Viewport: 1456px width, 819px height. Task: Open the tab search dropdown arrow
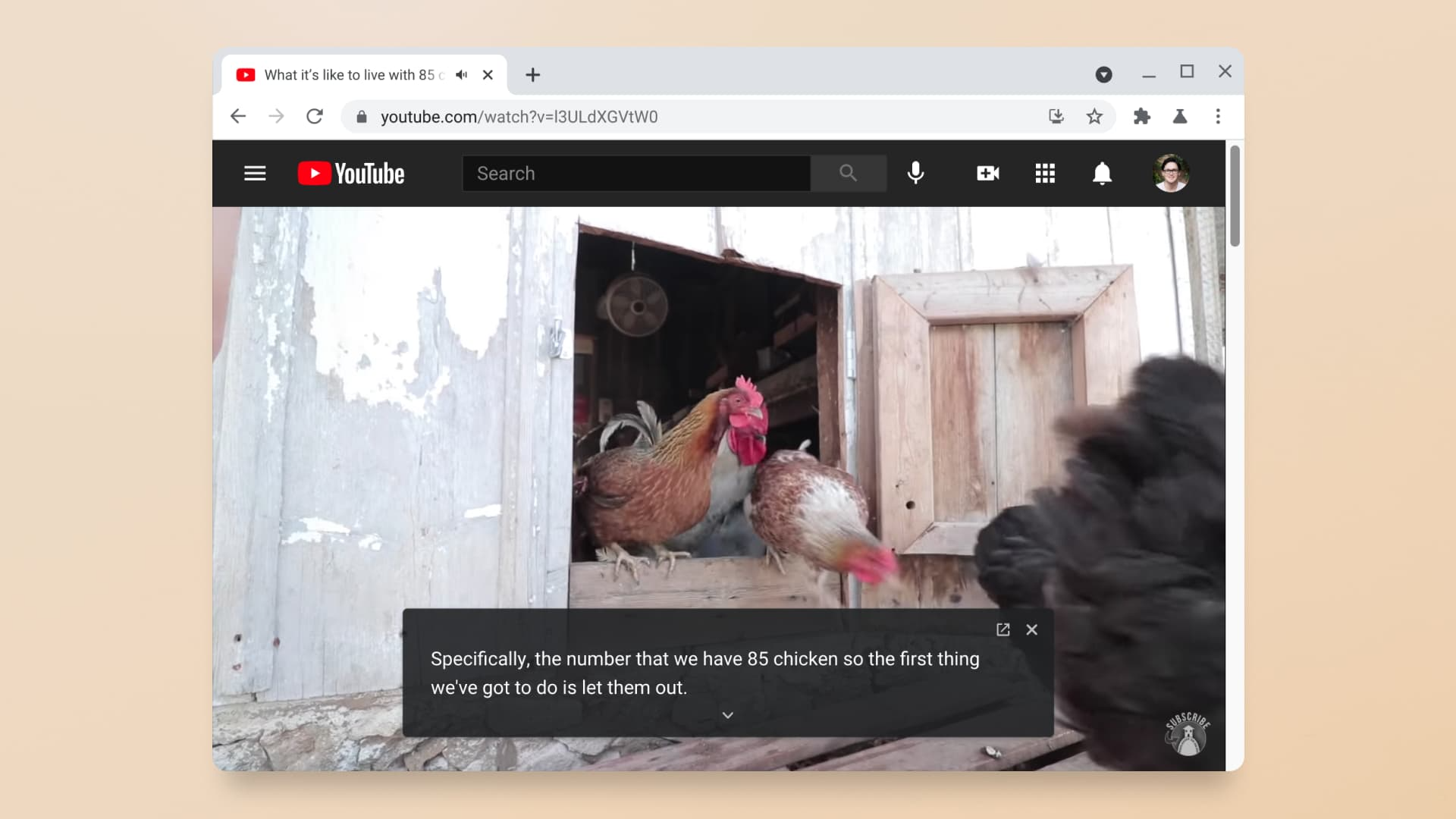tap(1103, 74)
